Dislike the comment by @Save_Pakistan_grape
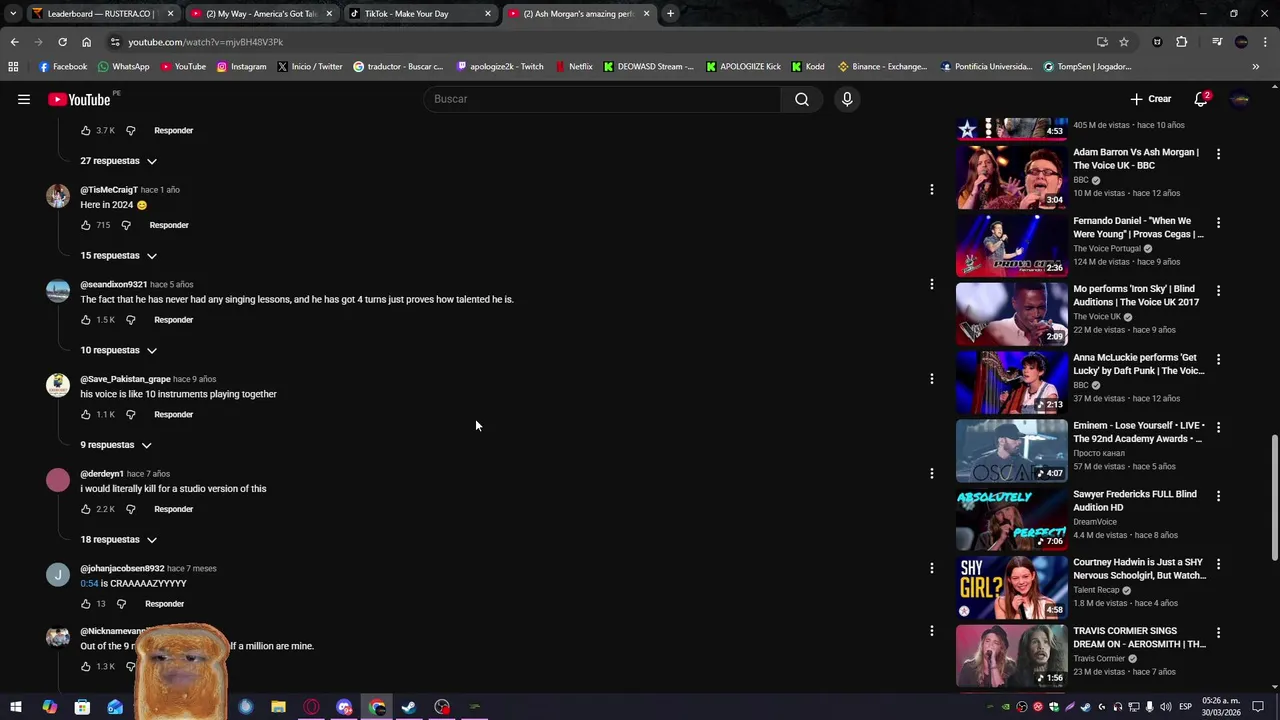The width and height of the screenshot is (1280, 720). pyautogui.click(x=130, y=414)
